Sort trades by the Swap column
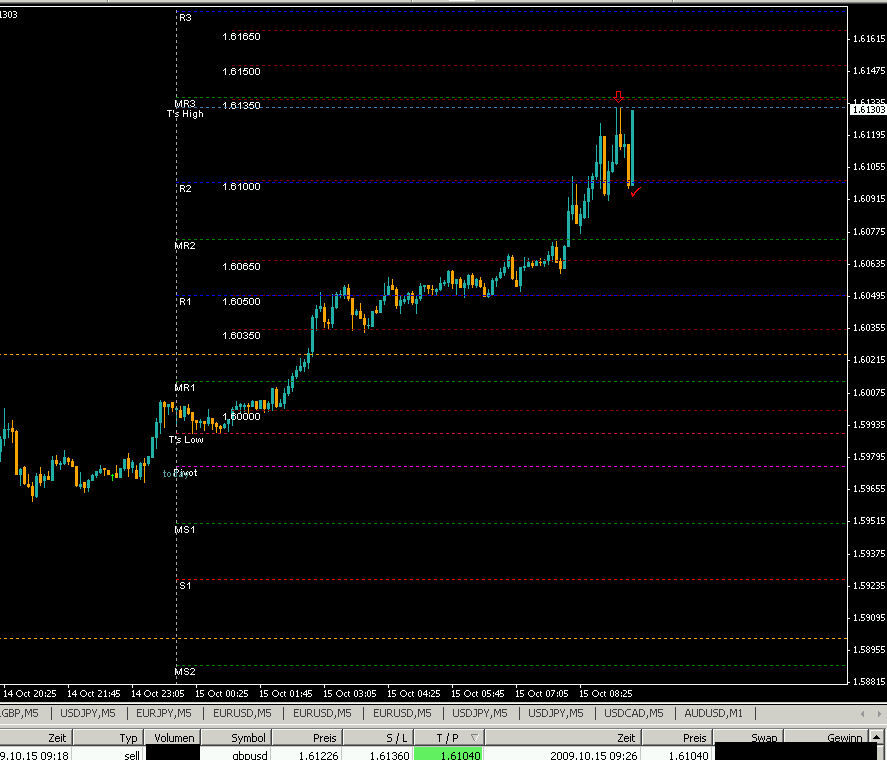This screenshot has width=887, height=760. click(748, 737)
